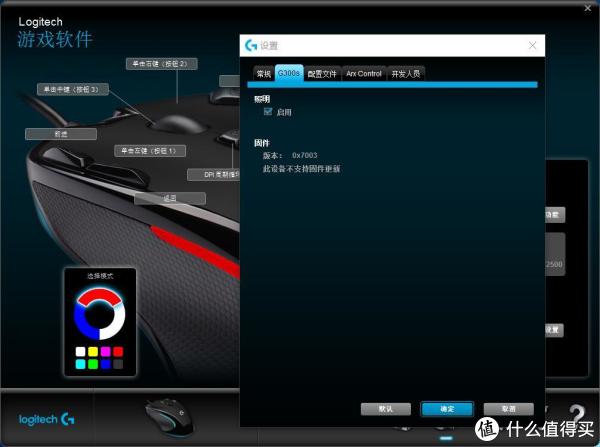The height and width of the screenshot is (447, 600).
Task: Toggle the 启用 lighting checkbox
Action: click(x=268, y=111)
